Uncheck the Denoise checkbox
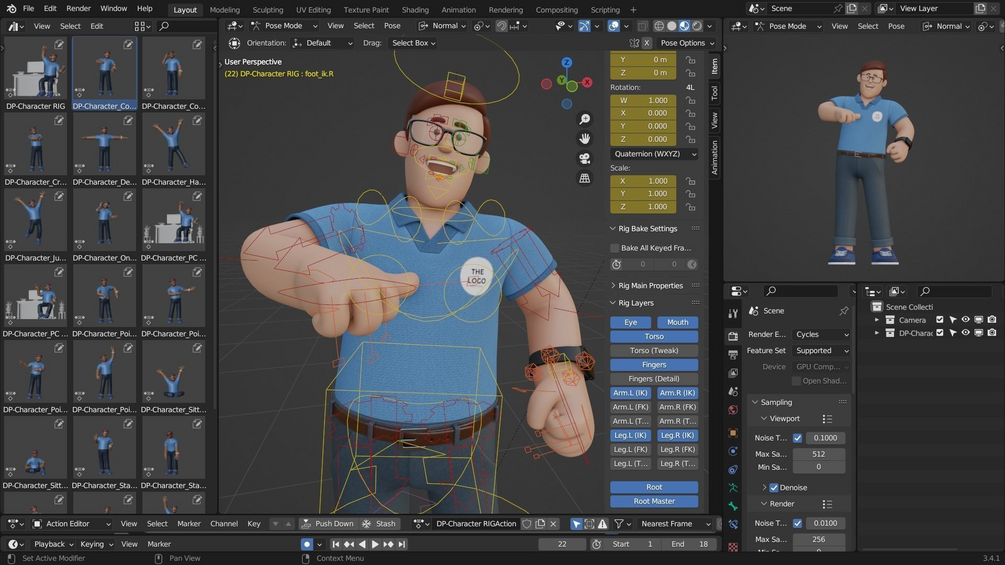Screen dimensions: 1005x565 (773, 488)
